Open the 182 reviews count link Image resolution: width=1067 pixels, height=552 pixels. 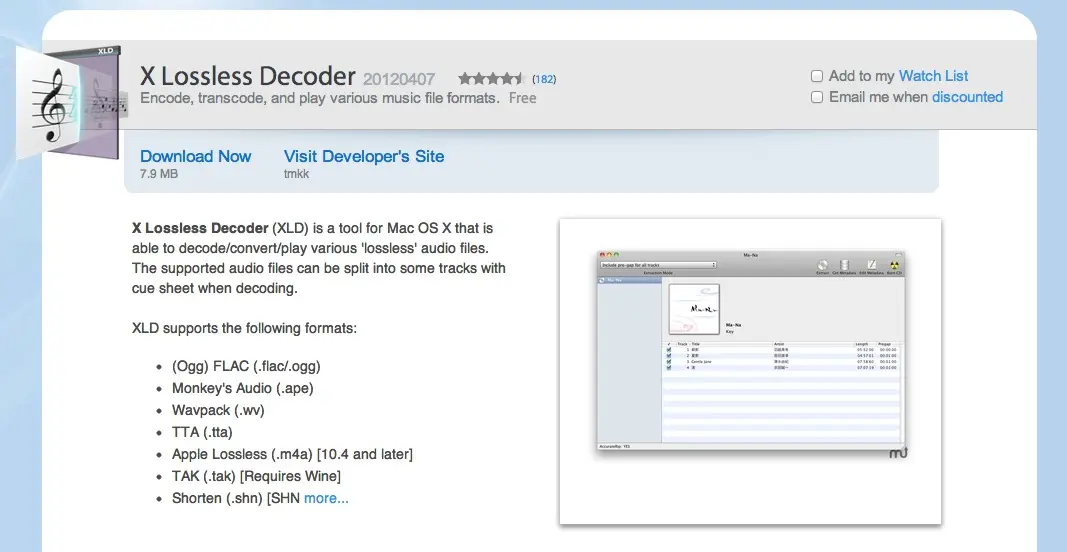pos(544,79)
